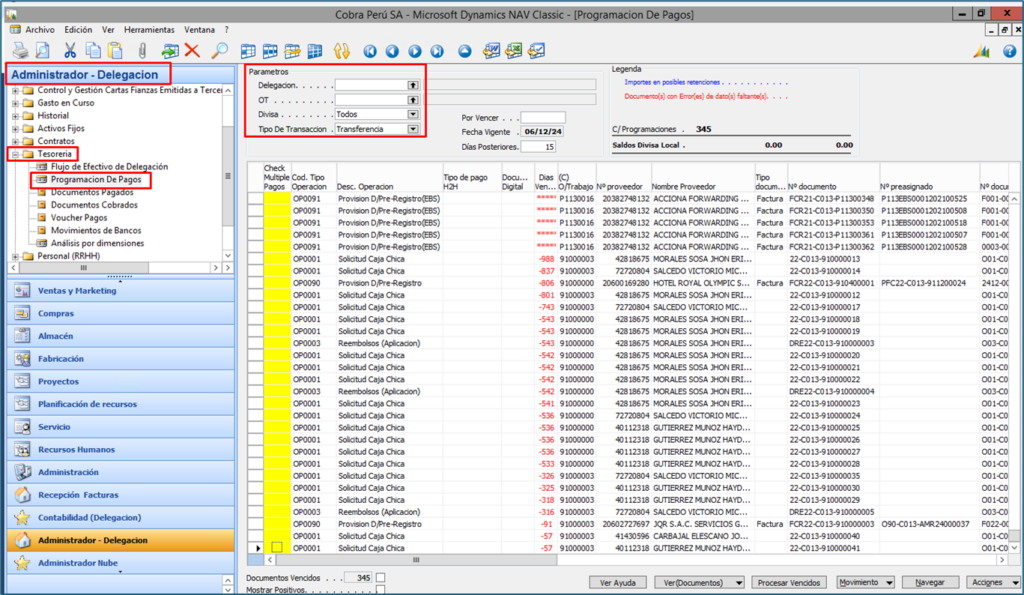Expand the Gasto en Curso tree node
Viewport: 1024px width, 595px height.
pyautogui.click(x=15, y=103)
